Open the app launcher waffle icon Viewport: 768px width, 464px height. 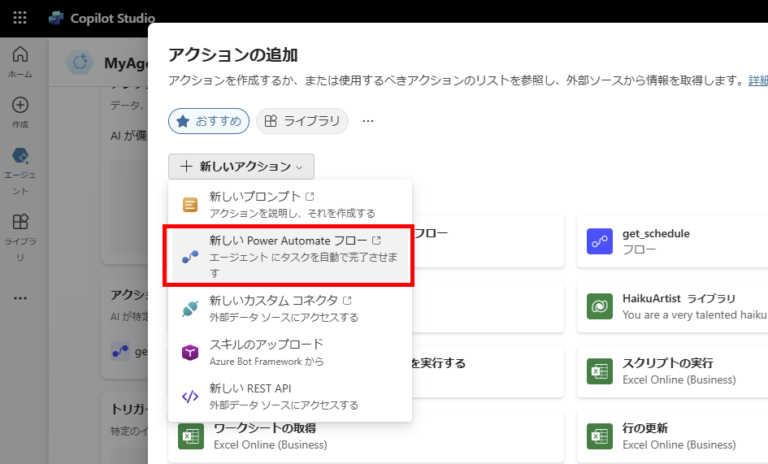point(20,18)
